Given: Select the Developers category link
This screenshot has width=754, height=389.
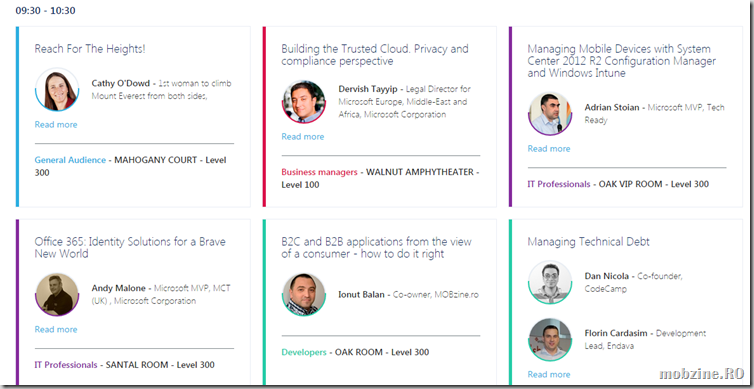Looking at the screenshot, I should [304, 352].
